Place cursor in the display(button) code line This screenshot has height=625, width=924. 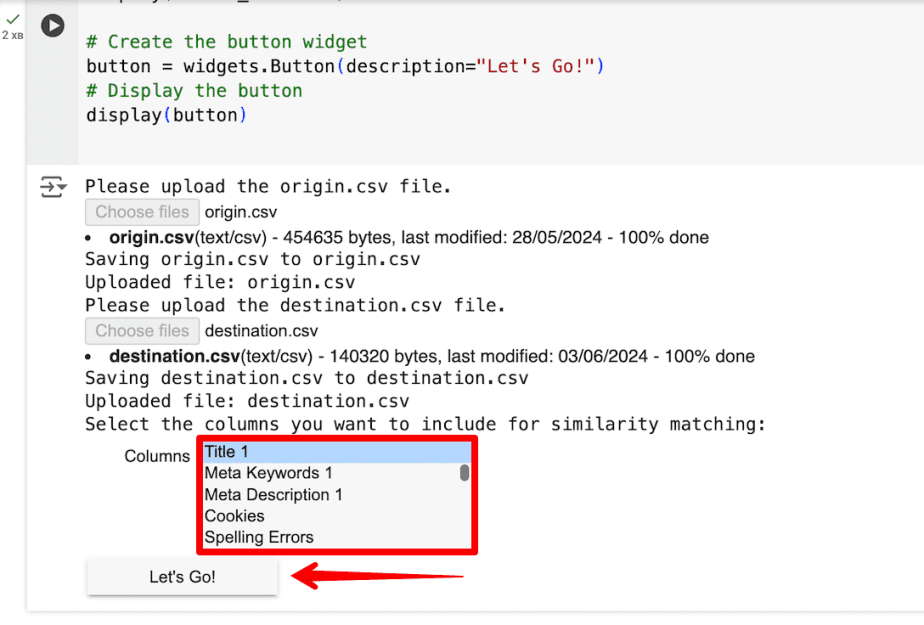tap(166, 115)
